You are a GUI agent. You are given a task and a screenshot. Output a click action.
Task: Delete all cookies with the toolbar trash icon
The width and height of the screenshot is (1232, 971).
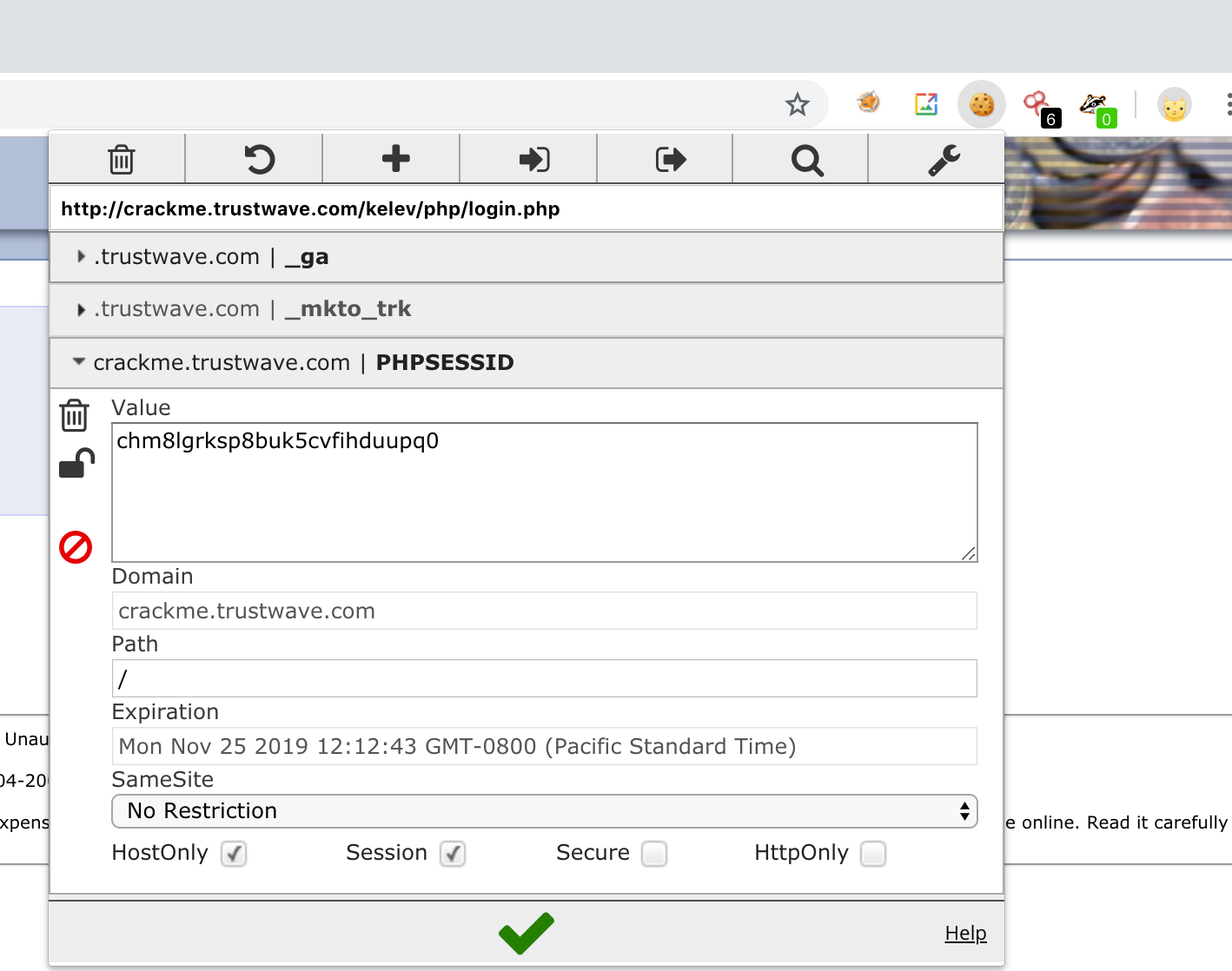pyautogui.click(x=121, y=159)
